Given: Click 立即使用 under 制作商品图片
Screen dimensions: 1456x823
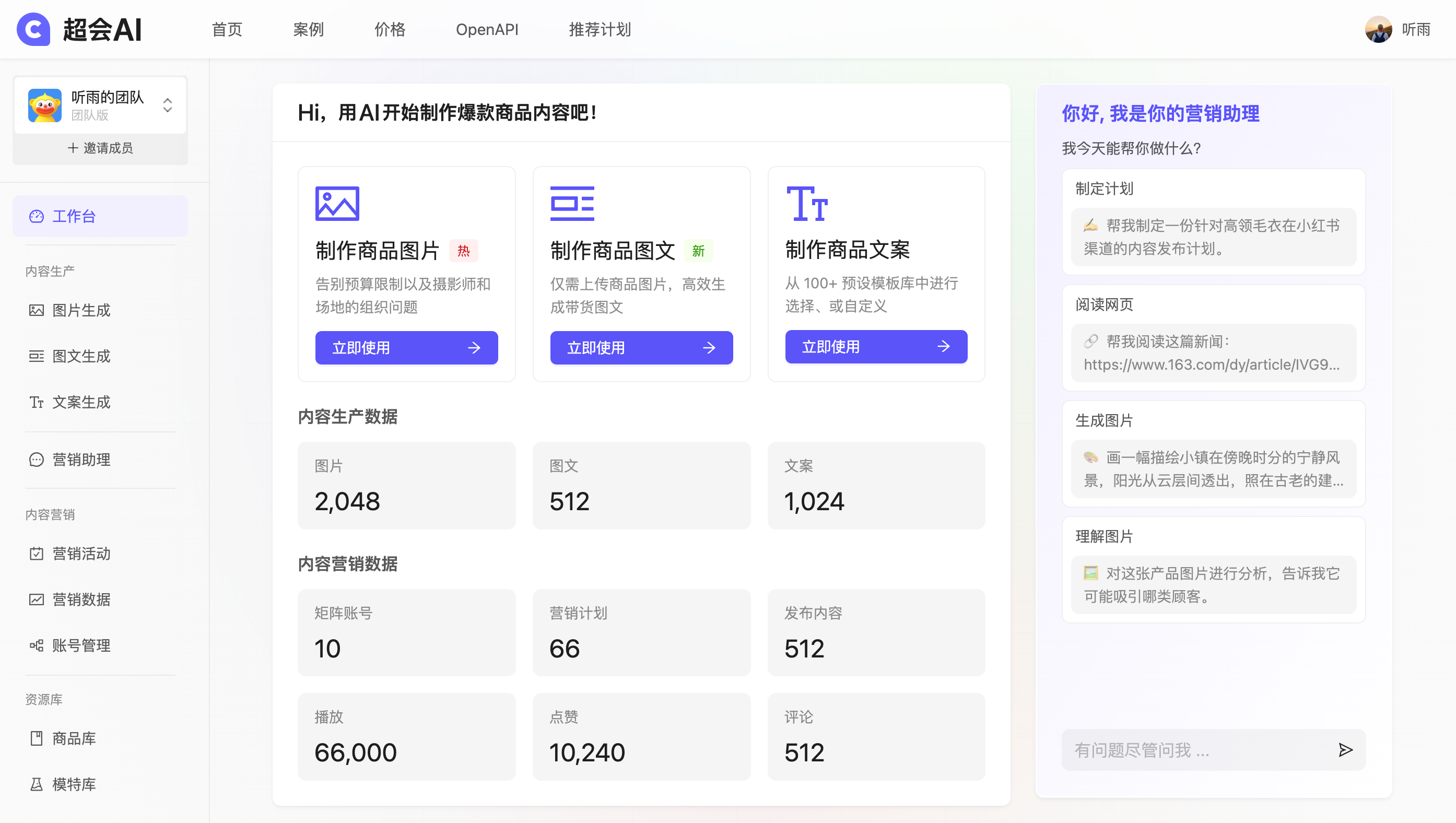Looking at the screenshot, I should pos(406,348).
